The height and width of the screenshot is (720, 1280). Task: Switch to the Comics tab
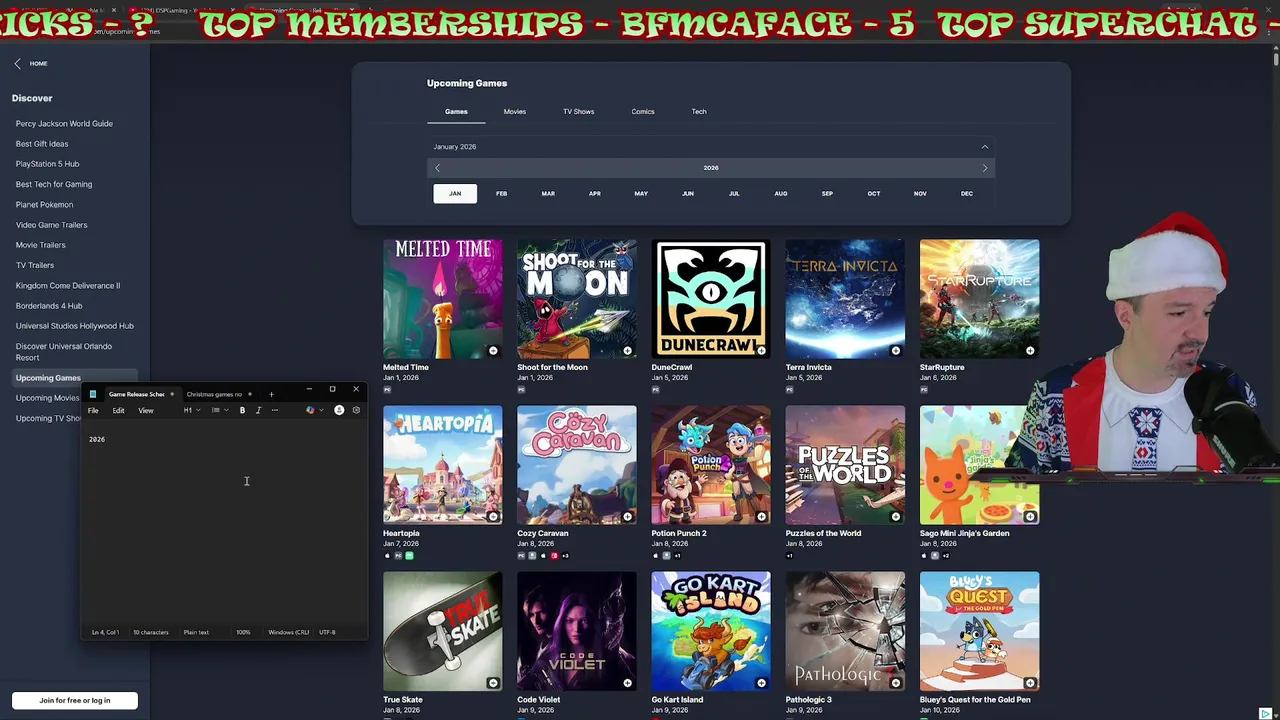pyautogui.click(x=643, y=111)
